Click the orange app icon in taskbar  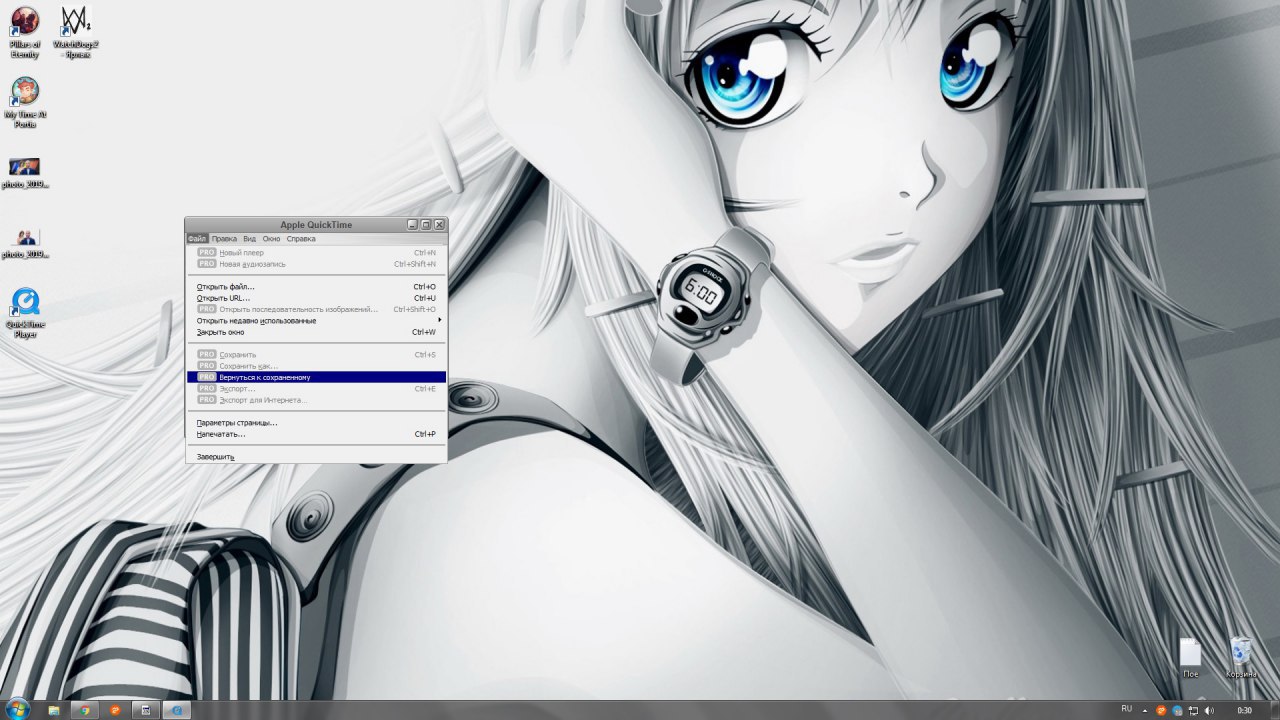[x=115, y=710]
